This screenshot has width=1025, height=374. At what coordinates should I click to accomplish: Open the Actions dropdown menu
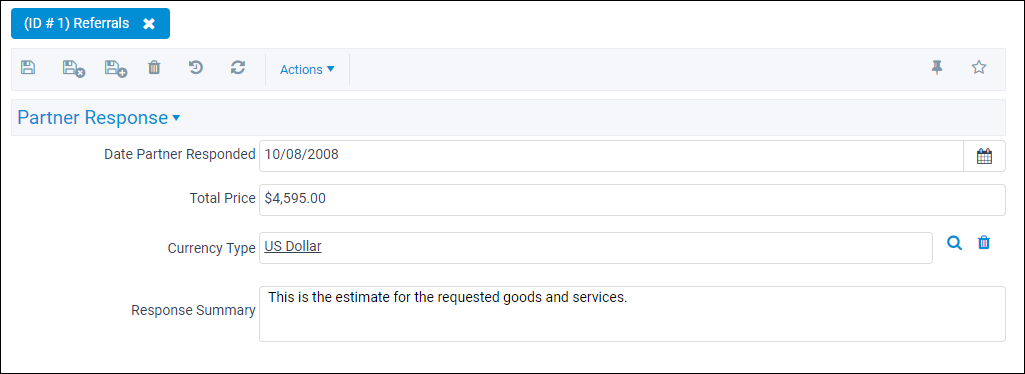tap(307, 69)
